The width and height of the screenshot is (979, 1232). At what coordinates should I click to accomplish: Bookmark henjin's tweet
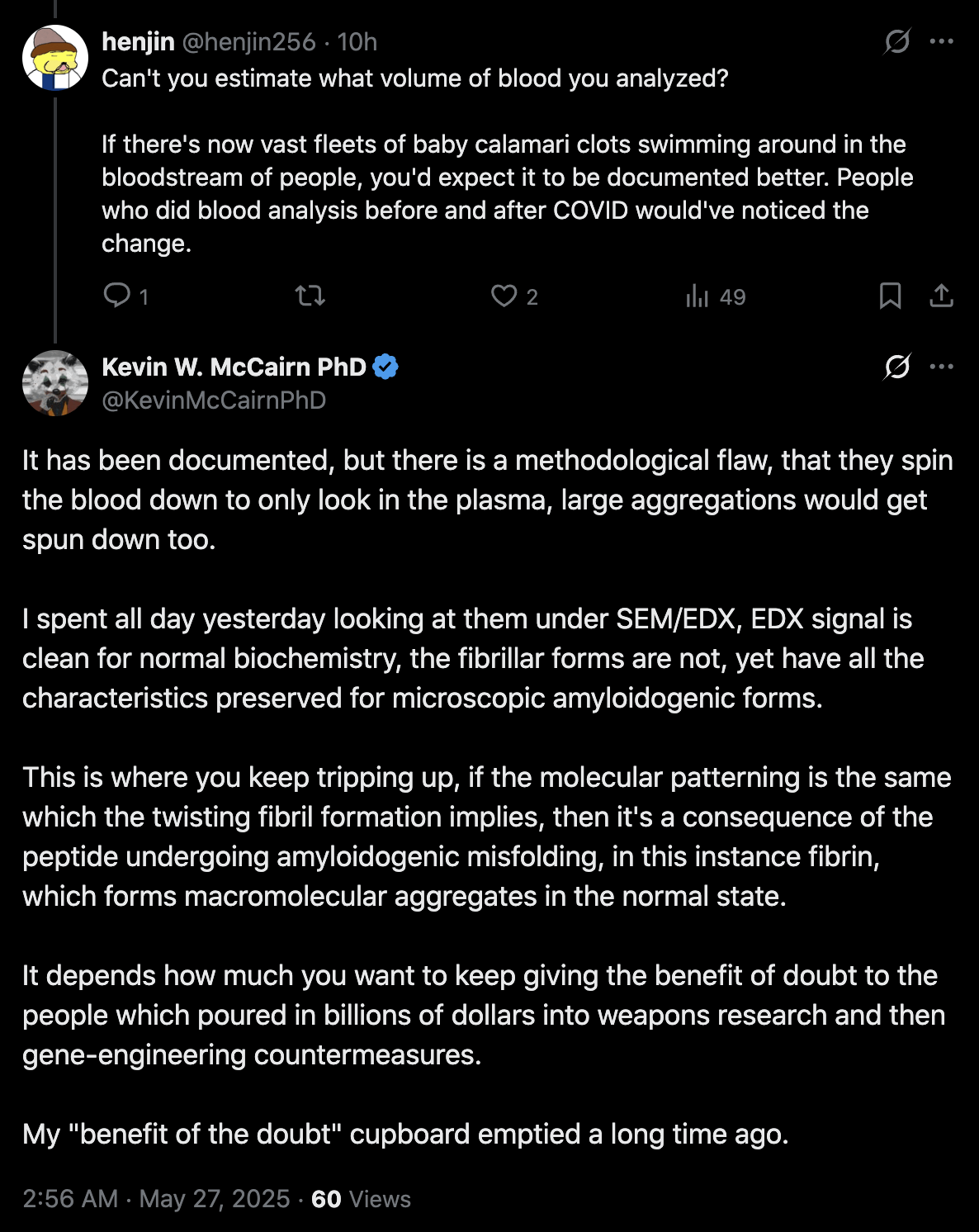pos(890,296)
